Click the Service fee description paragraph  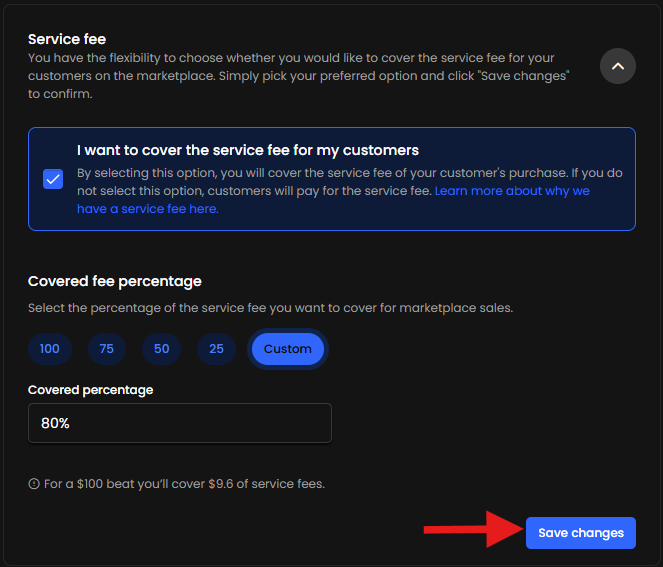[300, 76]
